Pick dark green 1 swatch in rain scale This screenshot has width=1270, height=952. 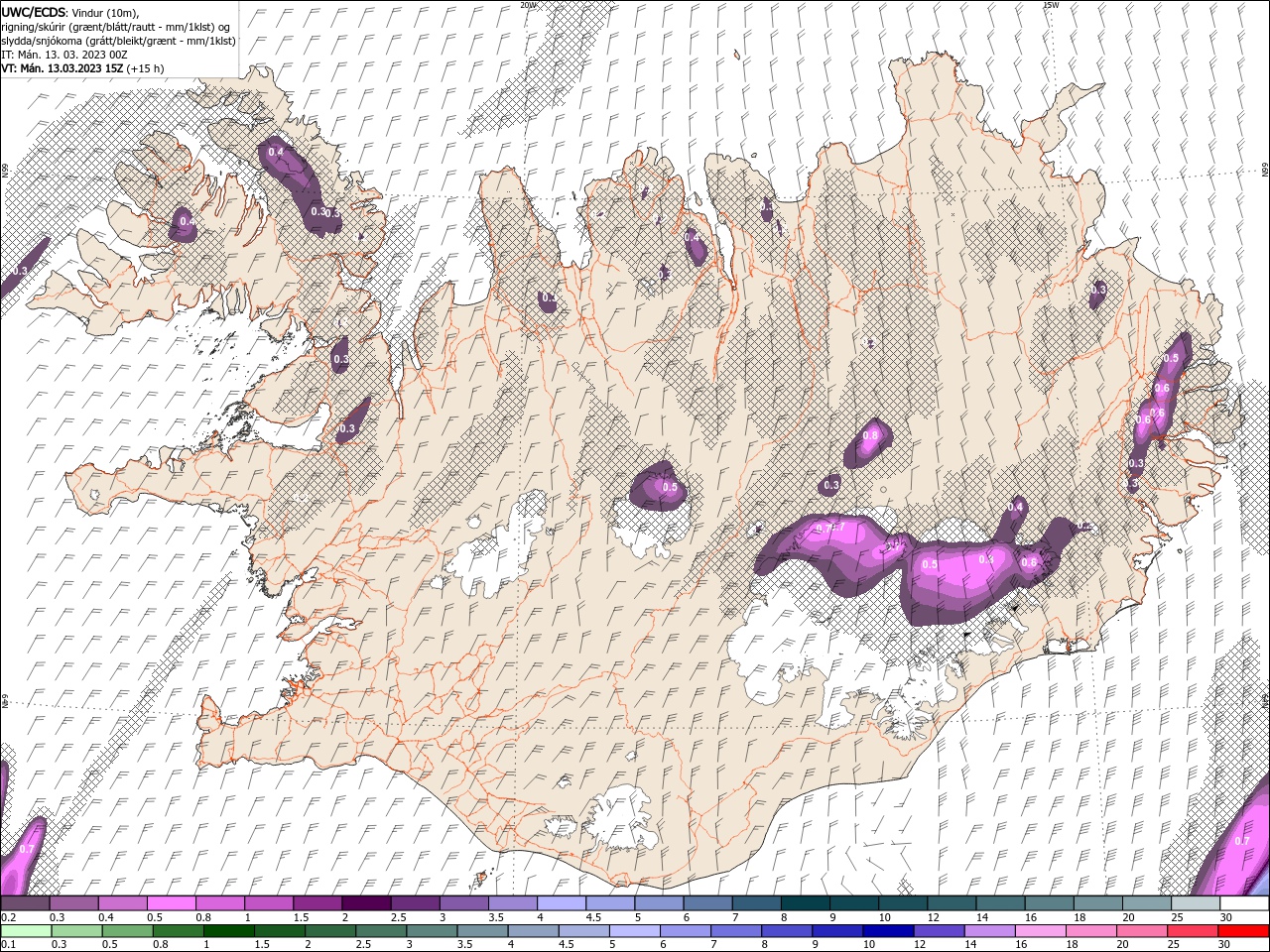[x=228, y=931]
